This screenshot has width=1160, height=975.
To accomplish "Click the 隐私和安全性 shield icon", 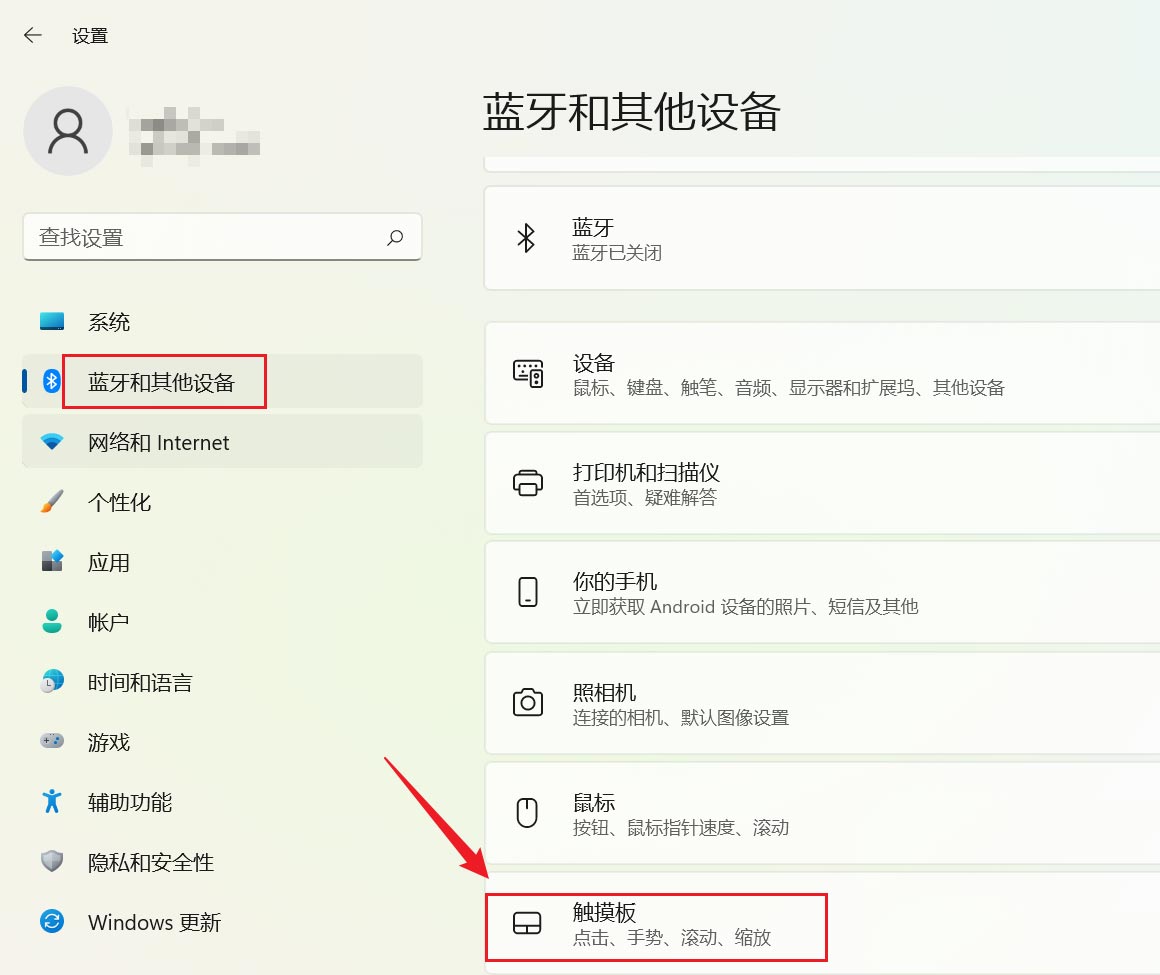I will coord(50,862).
